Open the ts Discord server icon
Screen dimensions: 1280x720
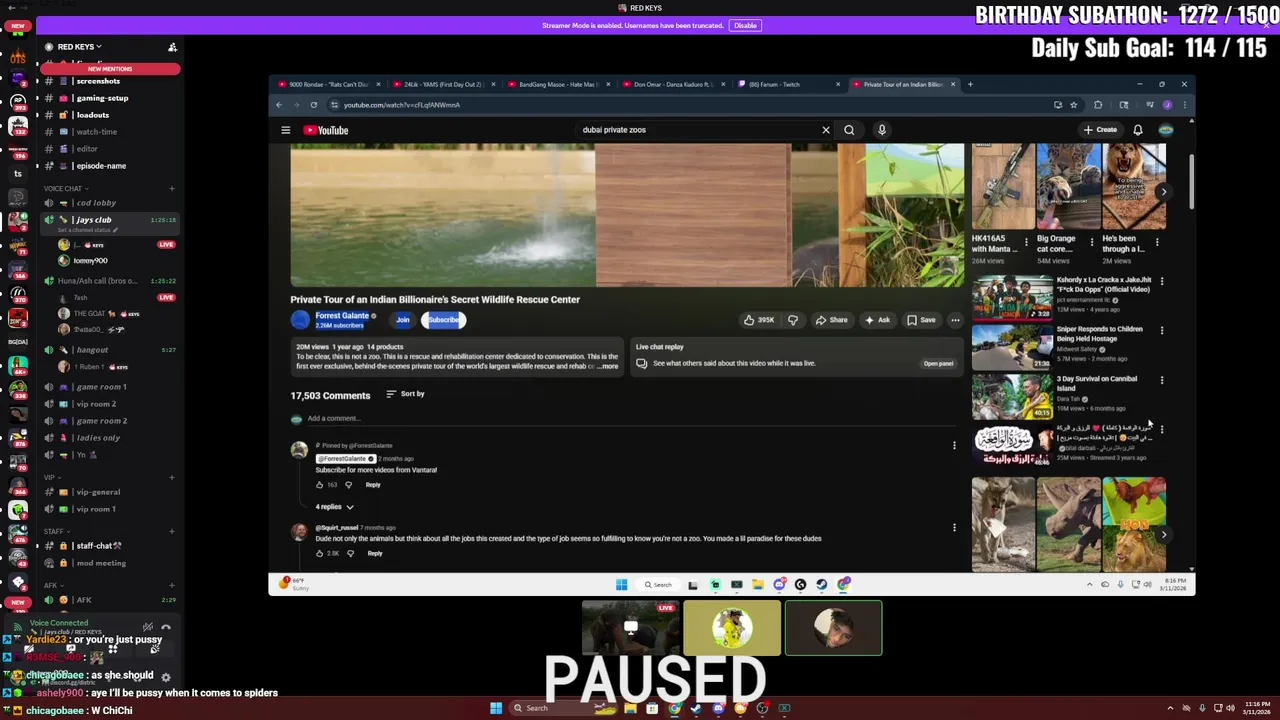coord(18,174)
